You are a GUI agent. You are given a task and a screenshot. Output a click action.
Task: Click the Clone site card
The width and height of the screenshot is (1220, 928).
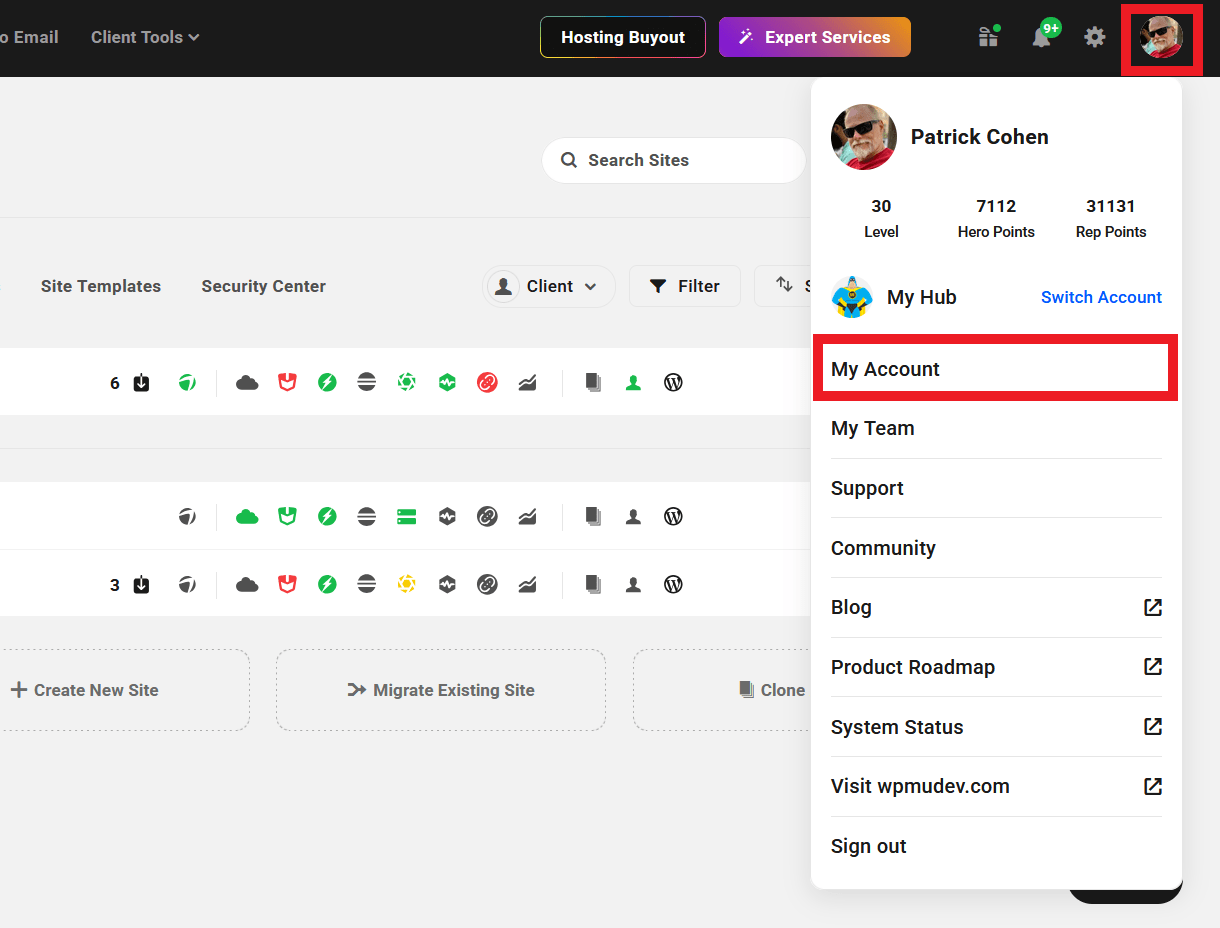point(722,690)
